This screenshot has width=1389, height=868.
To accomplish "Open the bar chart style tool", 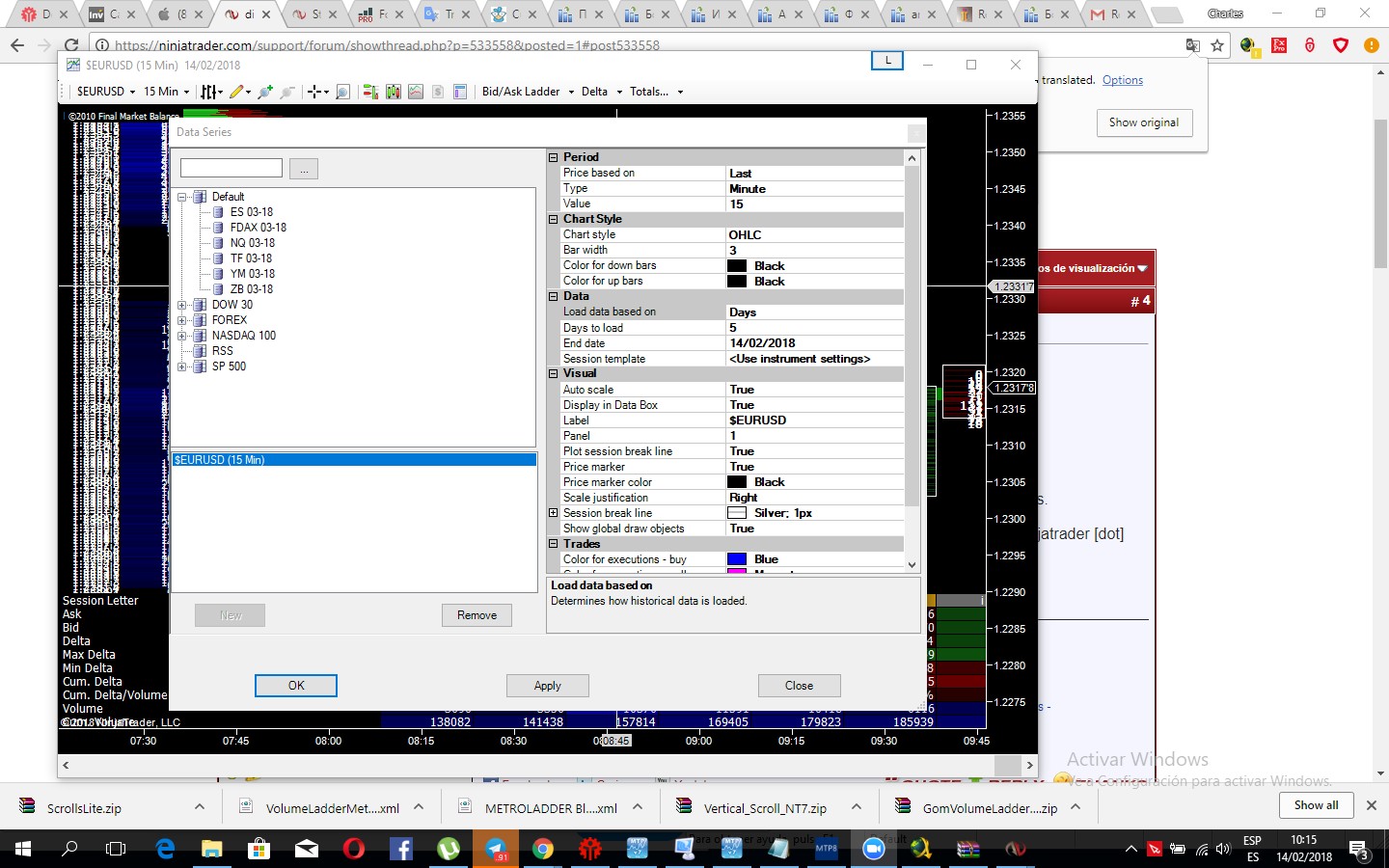I will tap(208, 92).
